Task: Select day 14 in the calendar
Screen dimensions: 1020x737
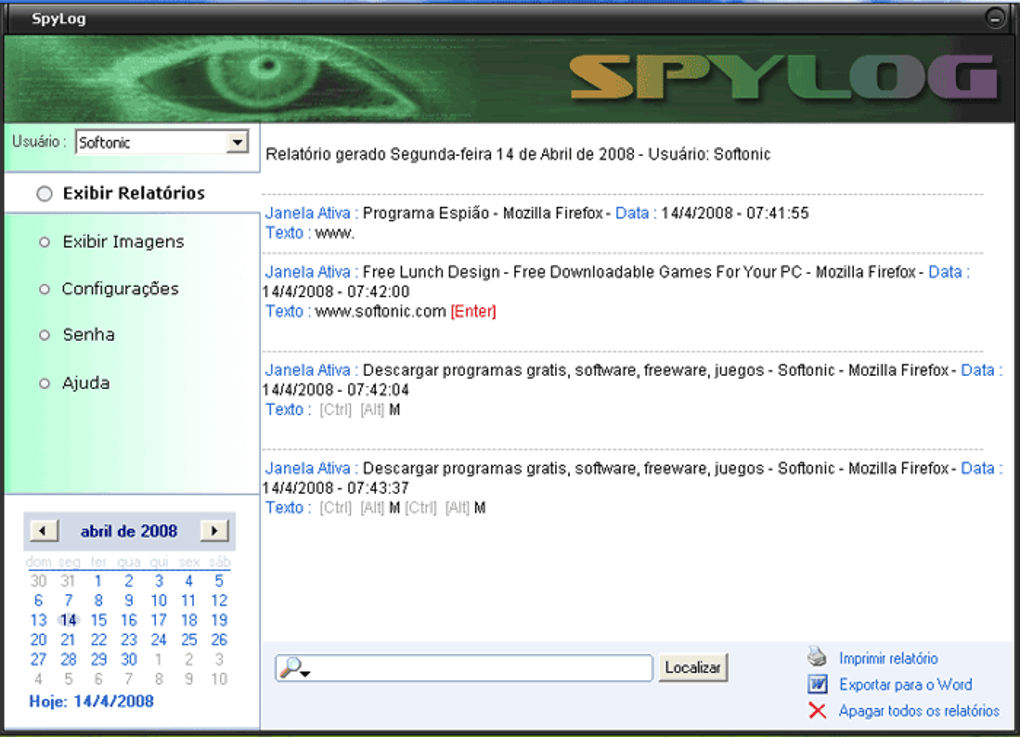Action: (68, 620)
